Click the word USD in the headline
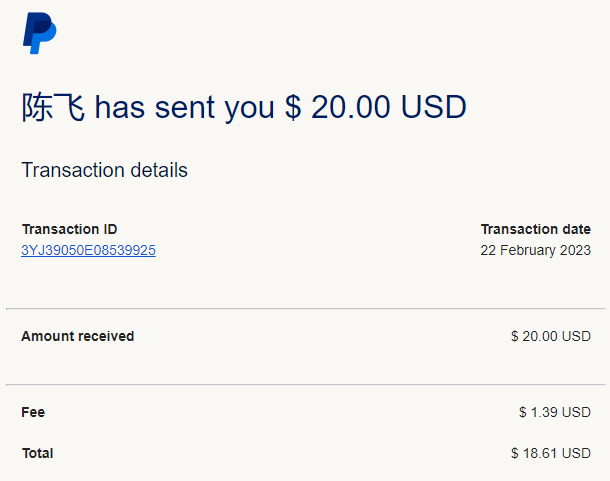Image resolution: width=610 pixels, height=481 pixels. coord(433,107)
